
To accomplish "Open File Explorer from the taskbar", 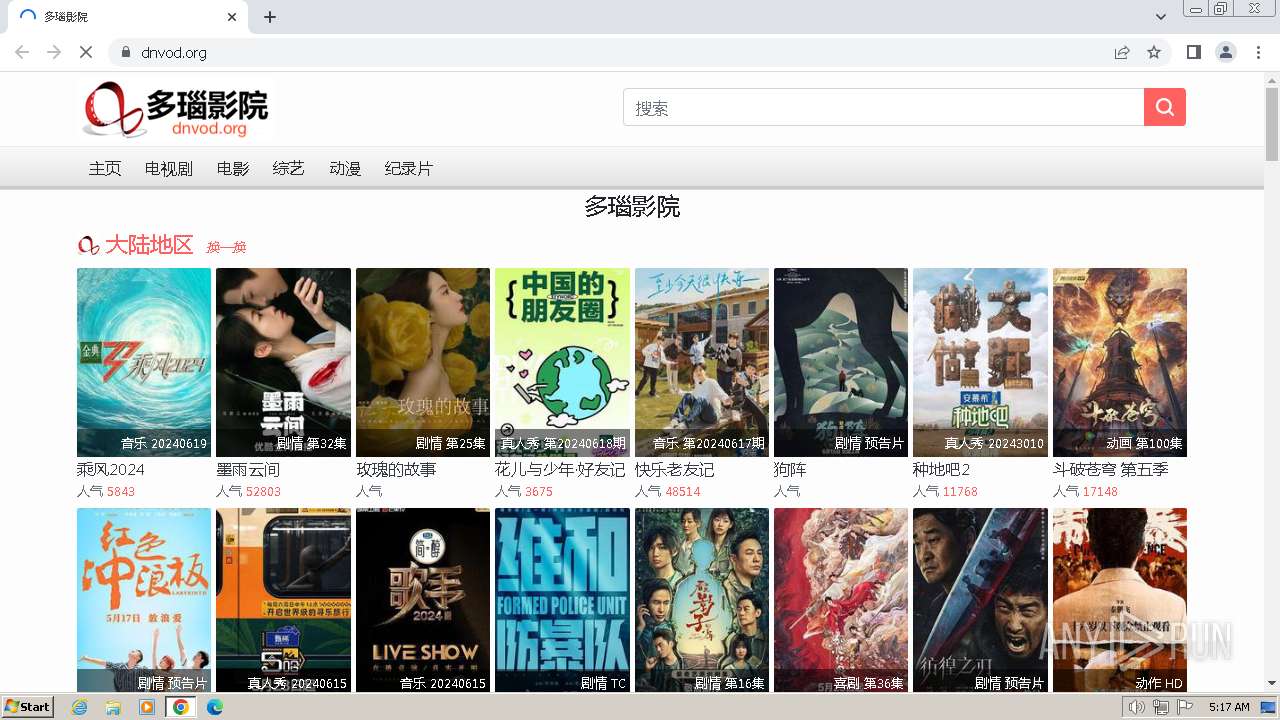I will [113, 707].
